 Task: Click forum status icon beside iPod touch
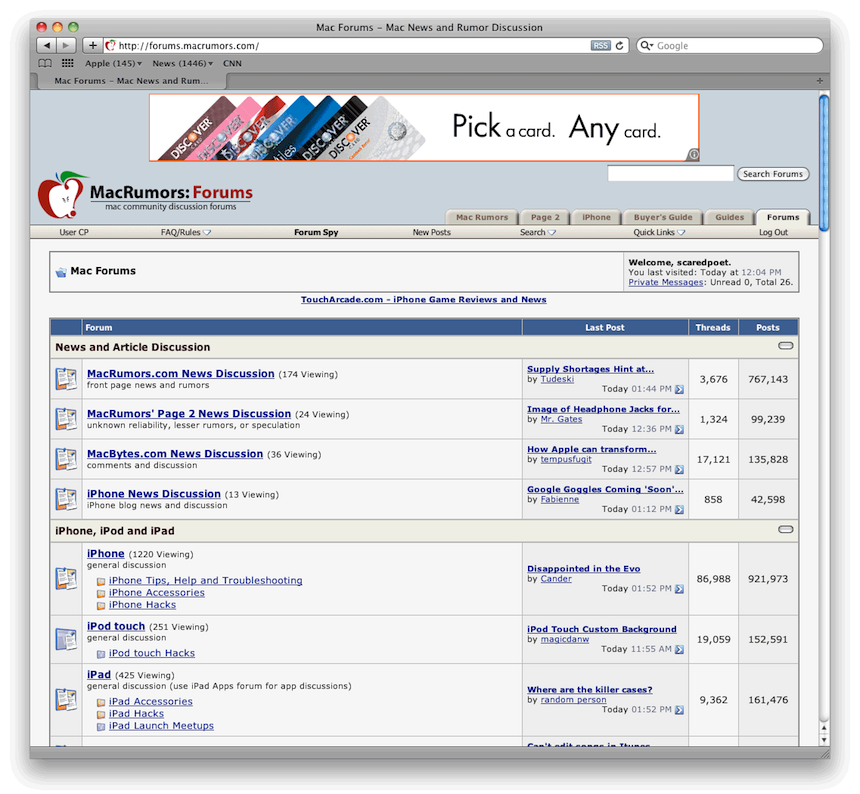66,639
